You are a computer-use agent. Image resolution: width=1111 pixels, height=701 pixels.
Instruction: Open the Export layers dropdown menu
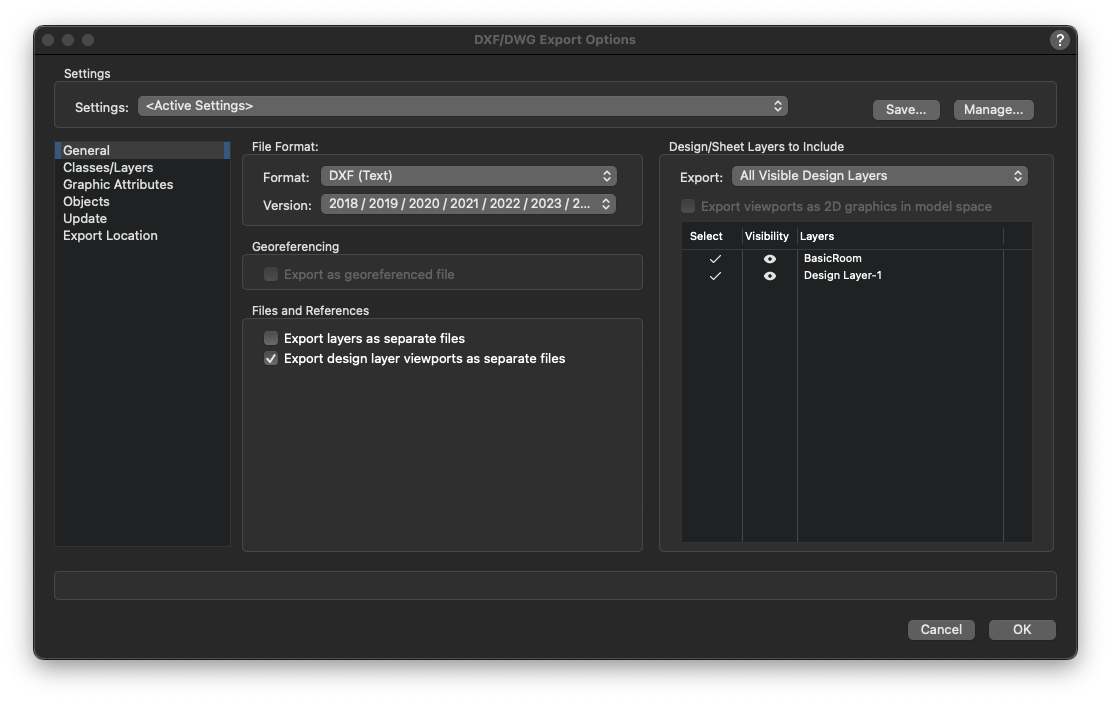coord(879,176)
